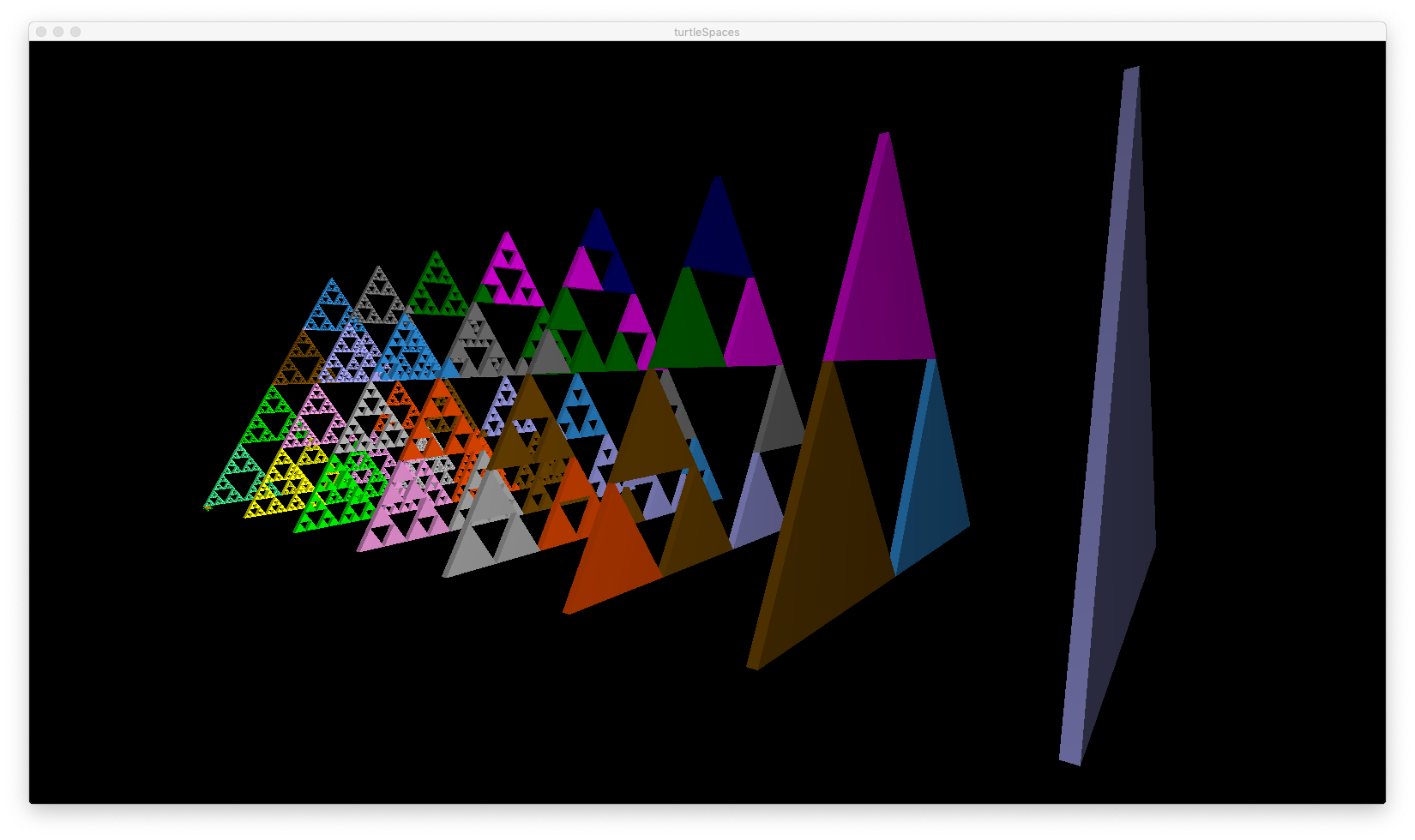
Task: Click the gray close button in title bar
Action: pyautogui.click(x=41, y=32)
